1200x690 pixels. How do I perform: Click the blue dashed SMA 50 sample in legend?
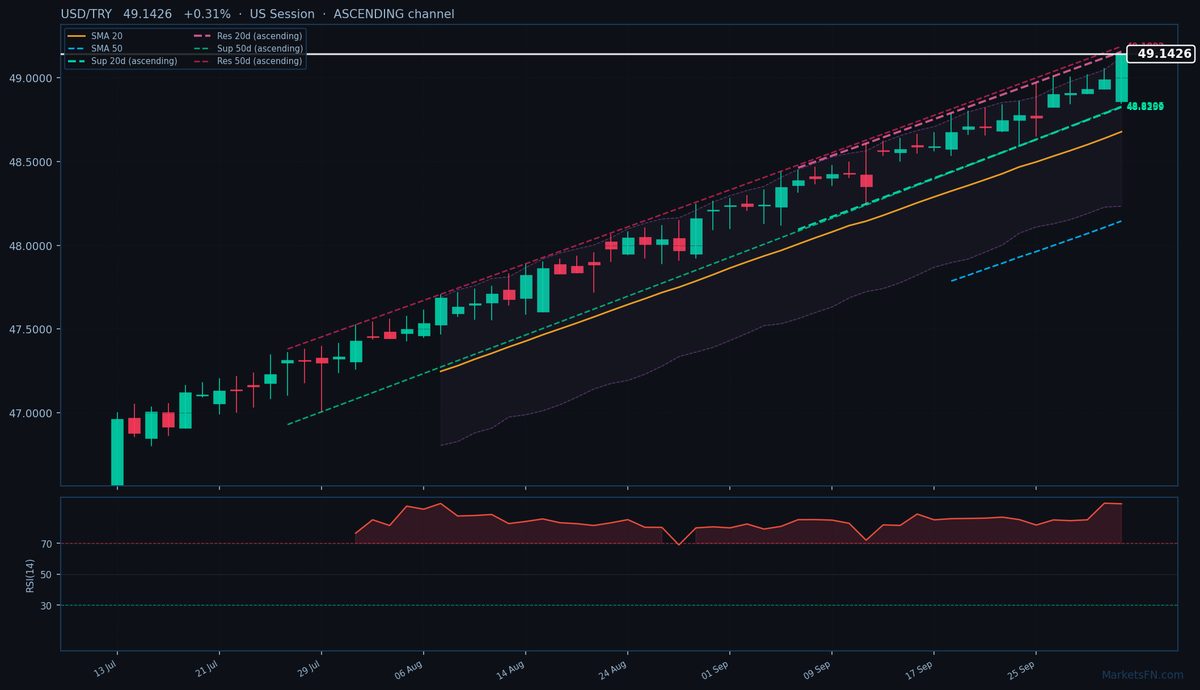click(76, 48)
